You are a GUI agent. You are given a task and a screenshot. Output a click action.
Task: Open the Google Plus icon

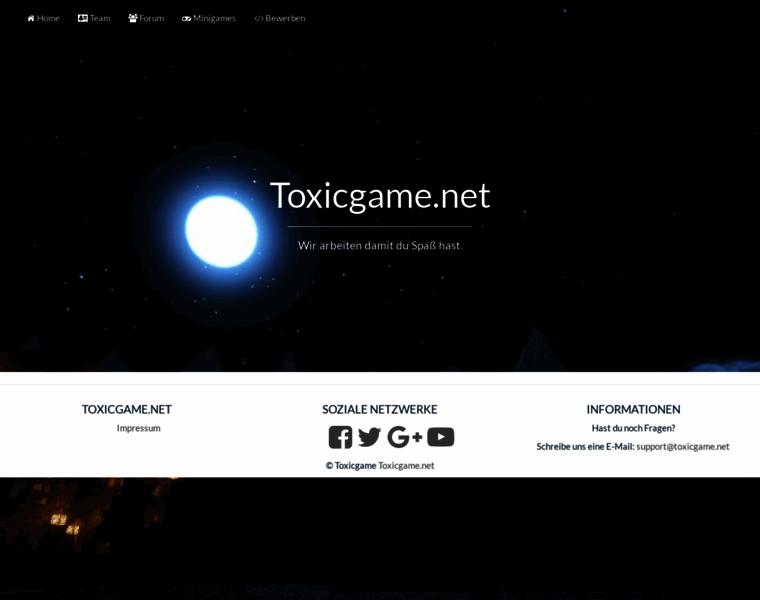pyautogui.click(x=405, y=437)
